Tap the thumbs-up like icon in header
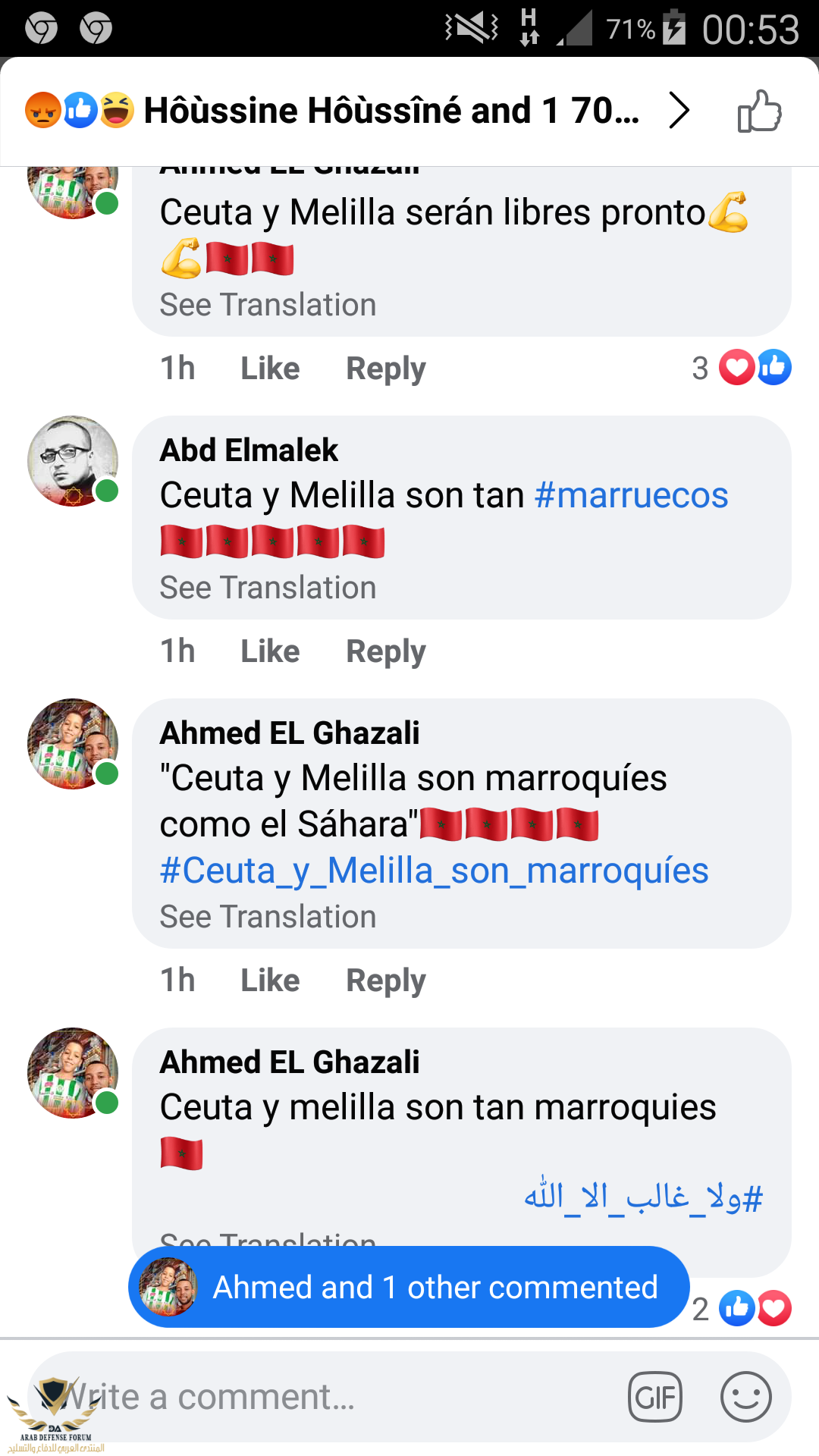Image resolution: width=819 pixels, height=1456 pixels. (759, 111)
